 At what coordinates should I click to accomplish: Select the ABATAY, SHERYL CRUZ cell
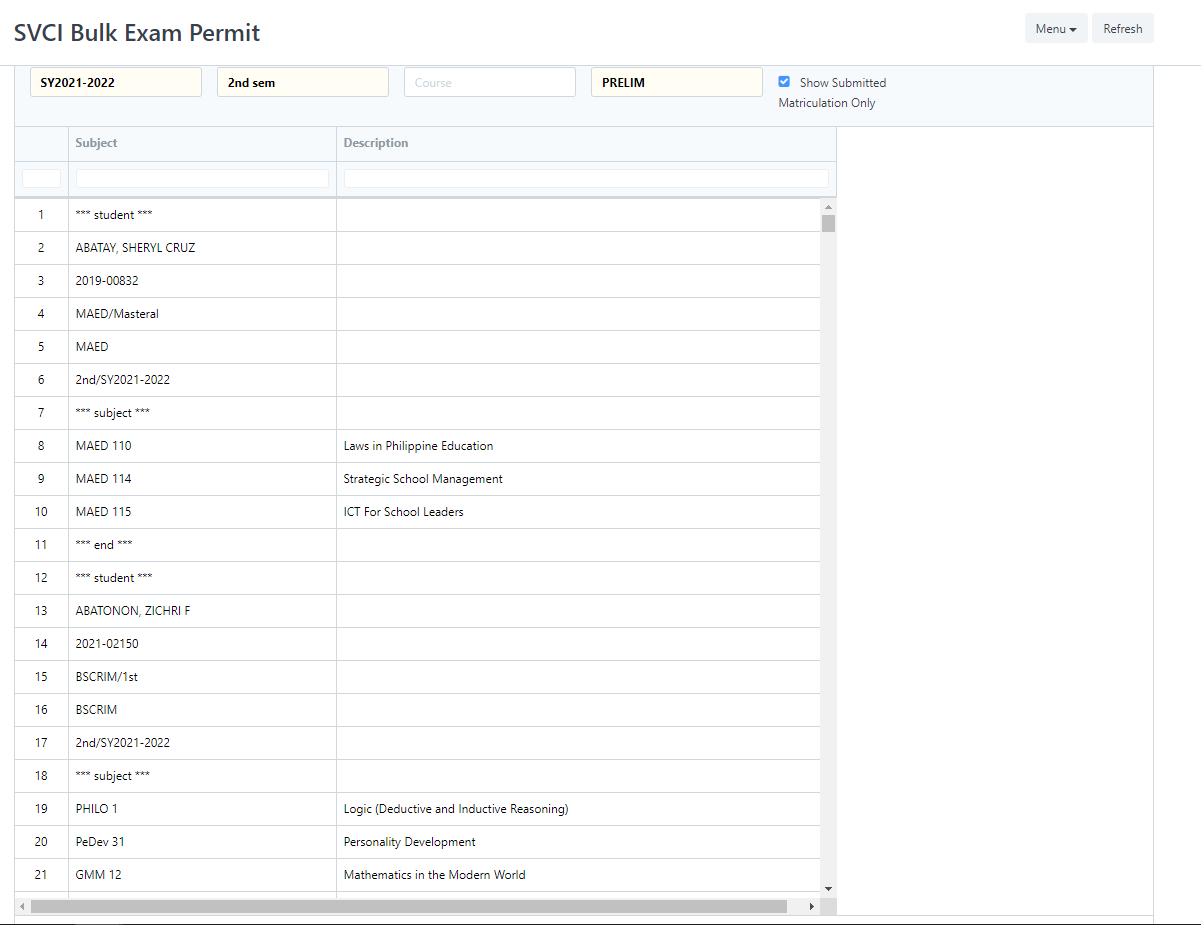tap(203, 248)
